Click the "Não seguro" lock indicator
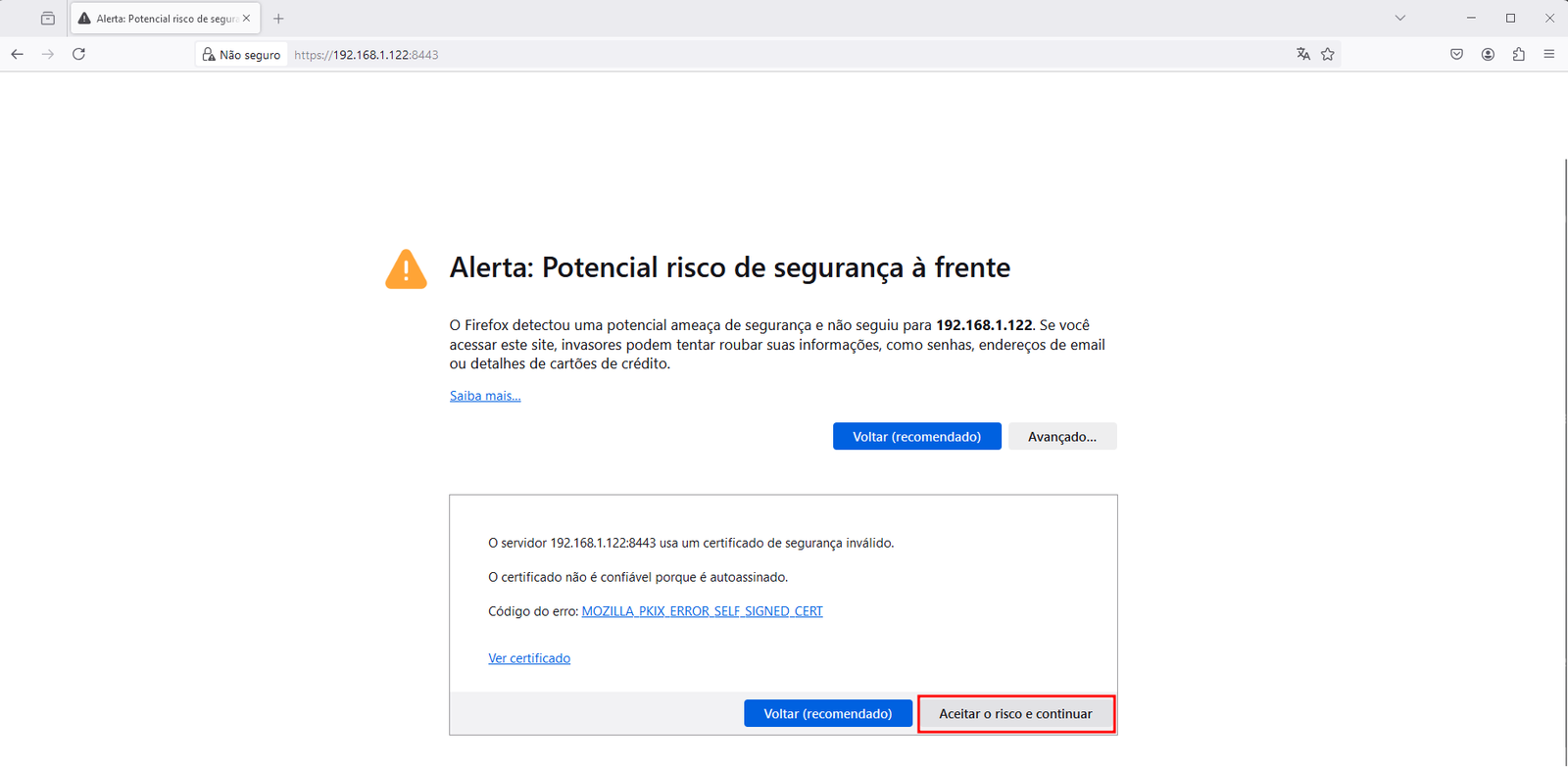1568x768 pixels. point(241,55)
